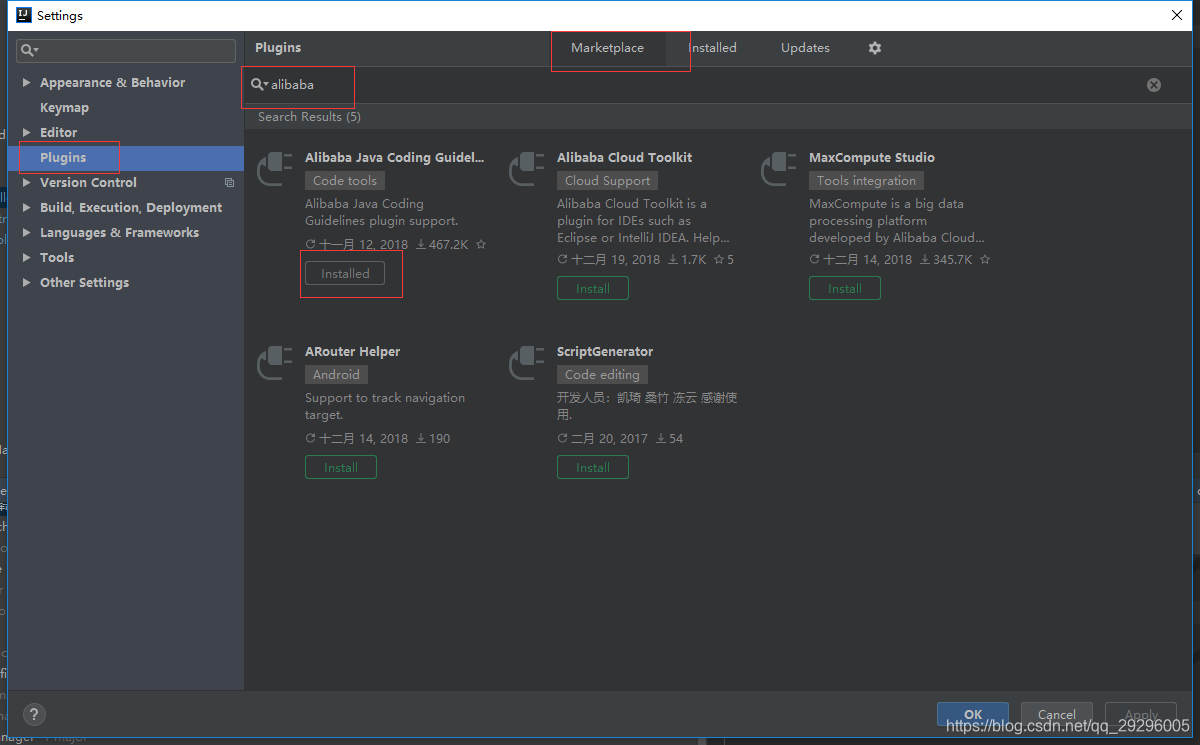
Task: Click the MaxCompute Studio plugin icon
Action: point(778,168)
